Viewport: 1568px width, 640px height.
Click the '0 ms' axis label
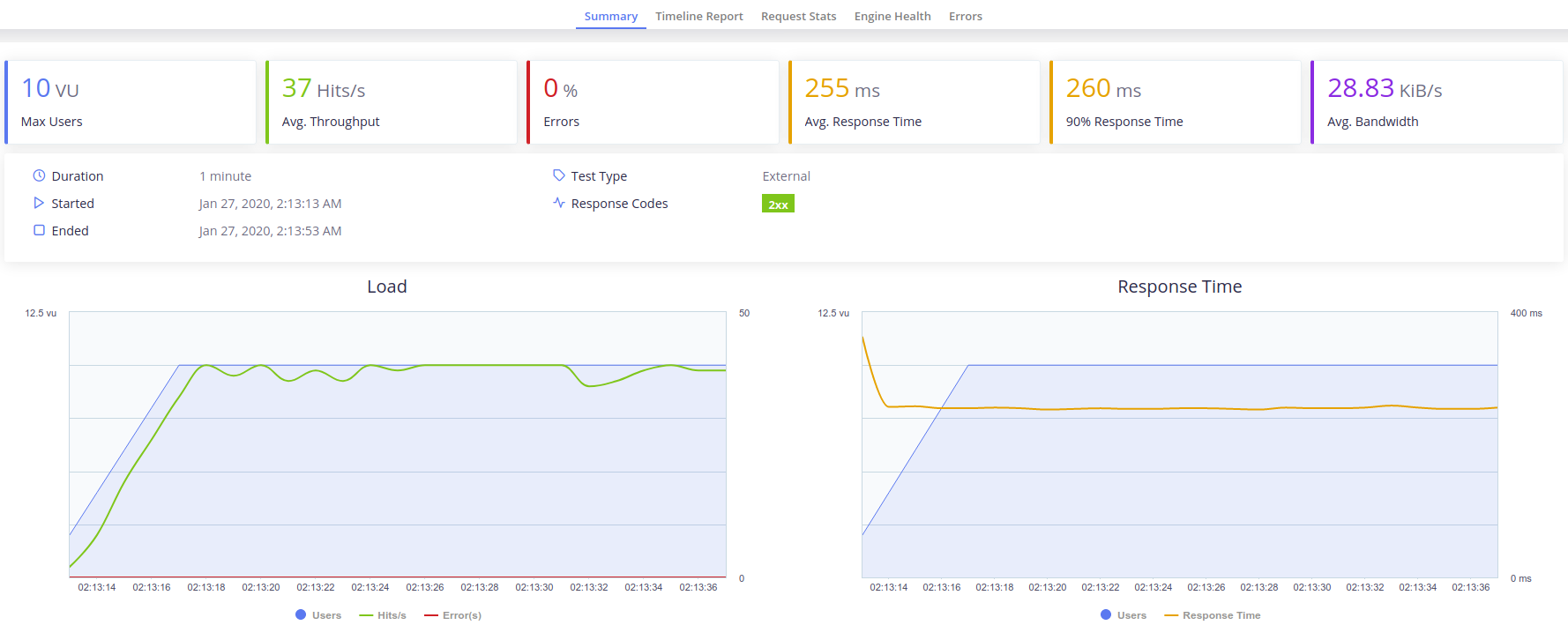coord(1521,578)
